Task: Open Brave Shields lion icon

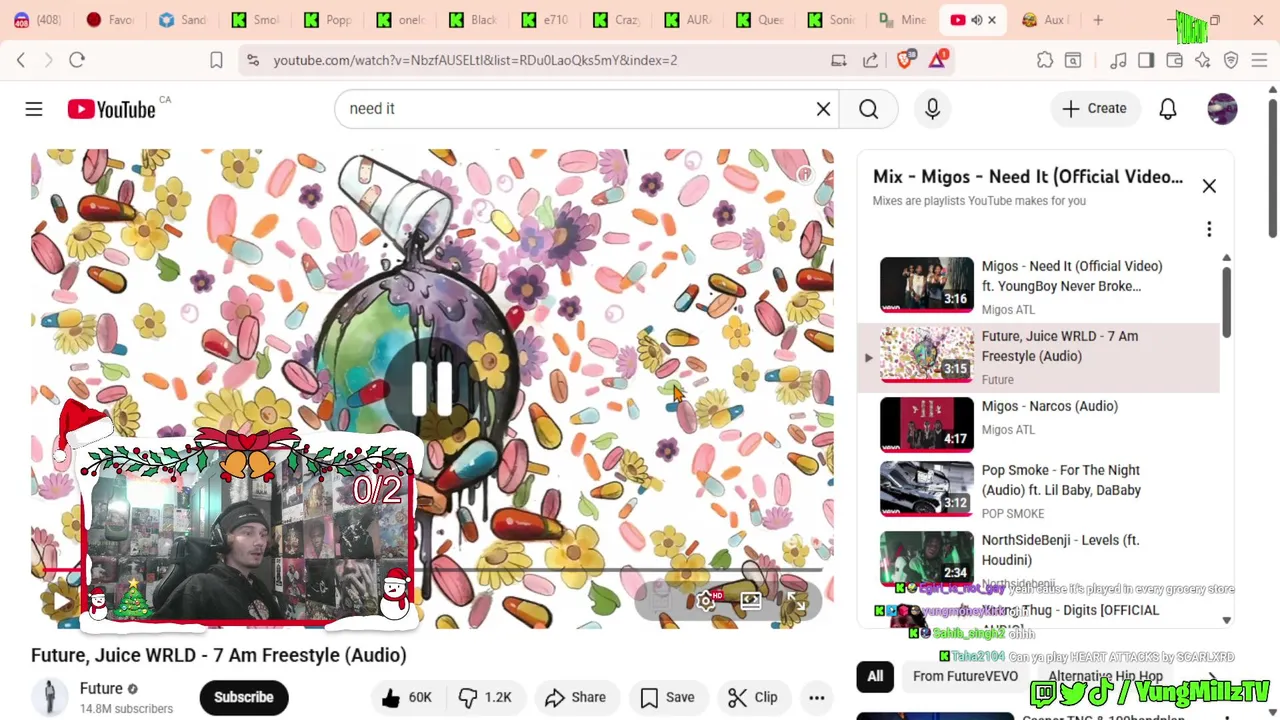Action: (904, 60)
